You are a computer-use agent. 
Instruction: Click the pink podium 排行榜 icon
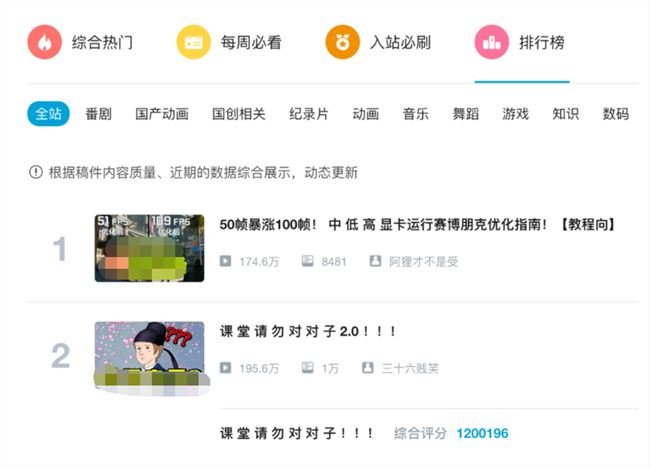point(492,42)
